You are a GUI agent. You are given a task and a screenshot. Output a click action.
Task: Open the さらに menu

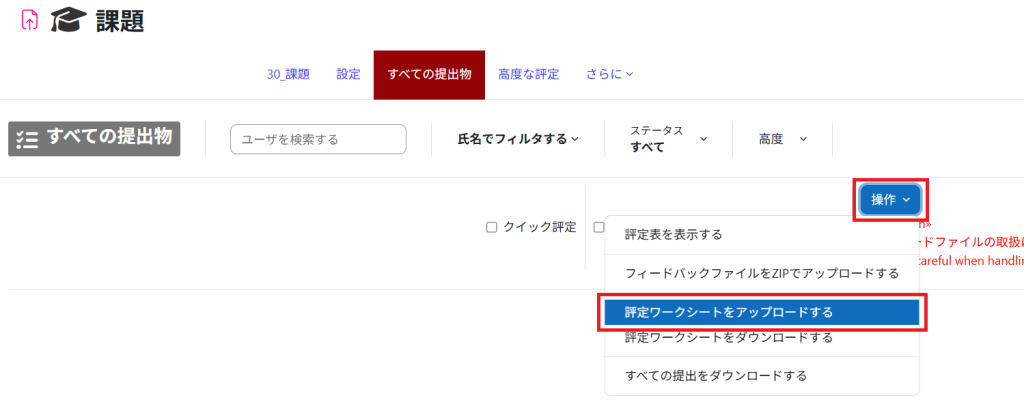pos(610,75)
